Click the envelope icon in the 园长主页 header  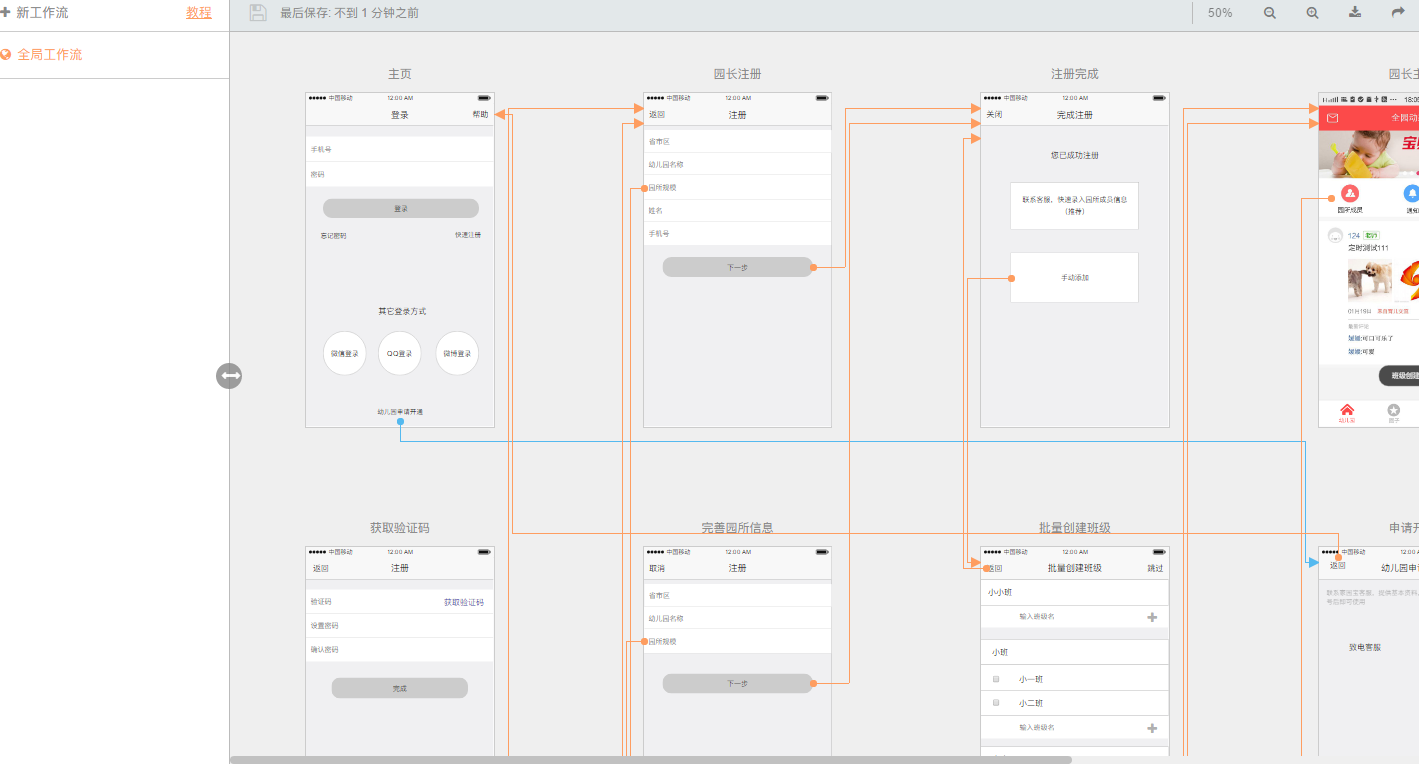(1332, 118)
